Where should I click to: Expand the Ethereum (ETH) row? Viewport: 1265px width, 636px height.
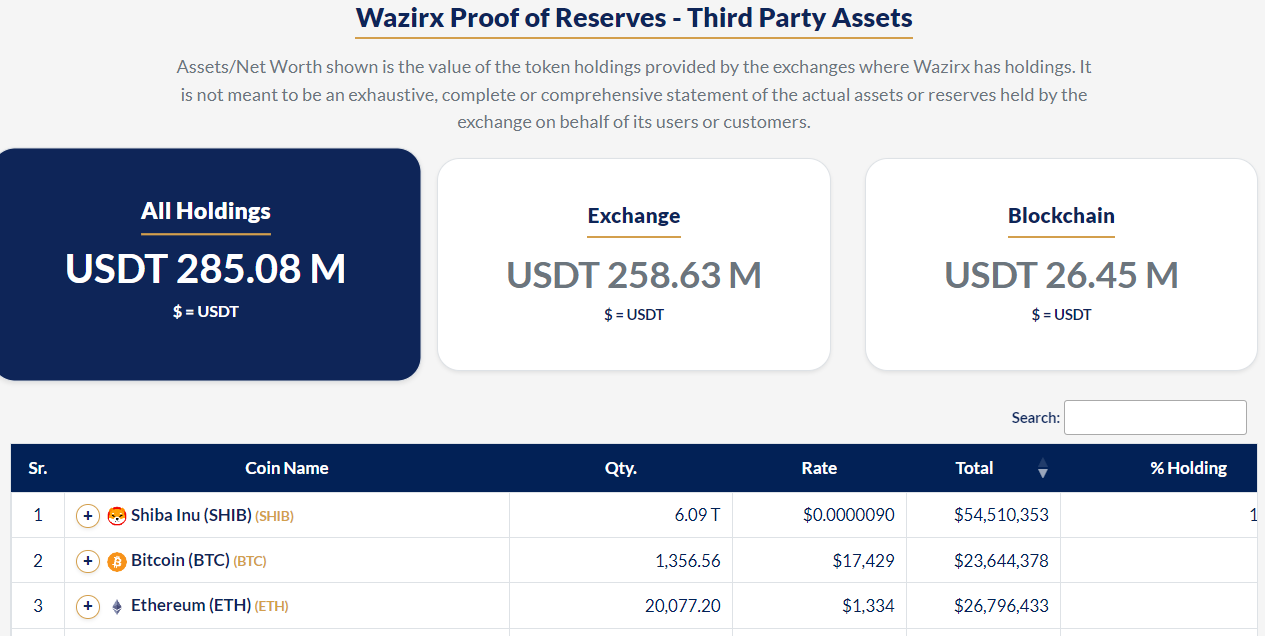[x=87, y=606]
